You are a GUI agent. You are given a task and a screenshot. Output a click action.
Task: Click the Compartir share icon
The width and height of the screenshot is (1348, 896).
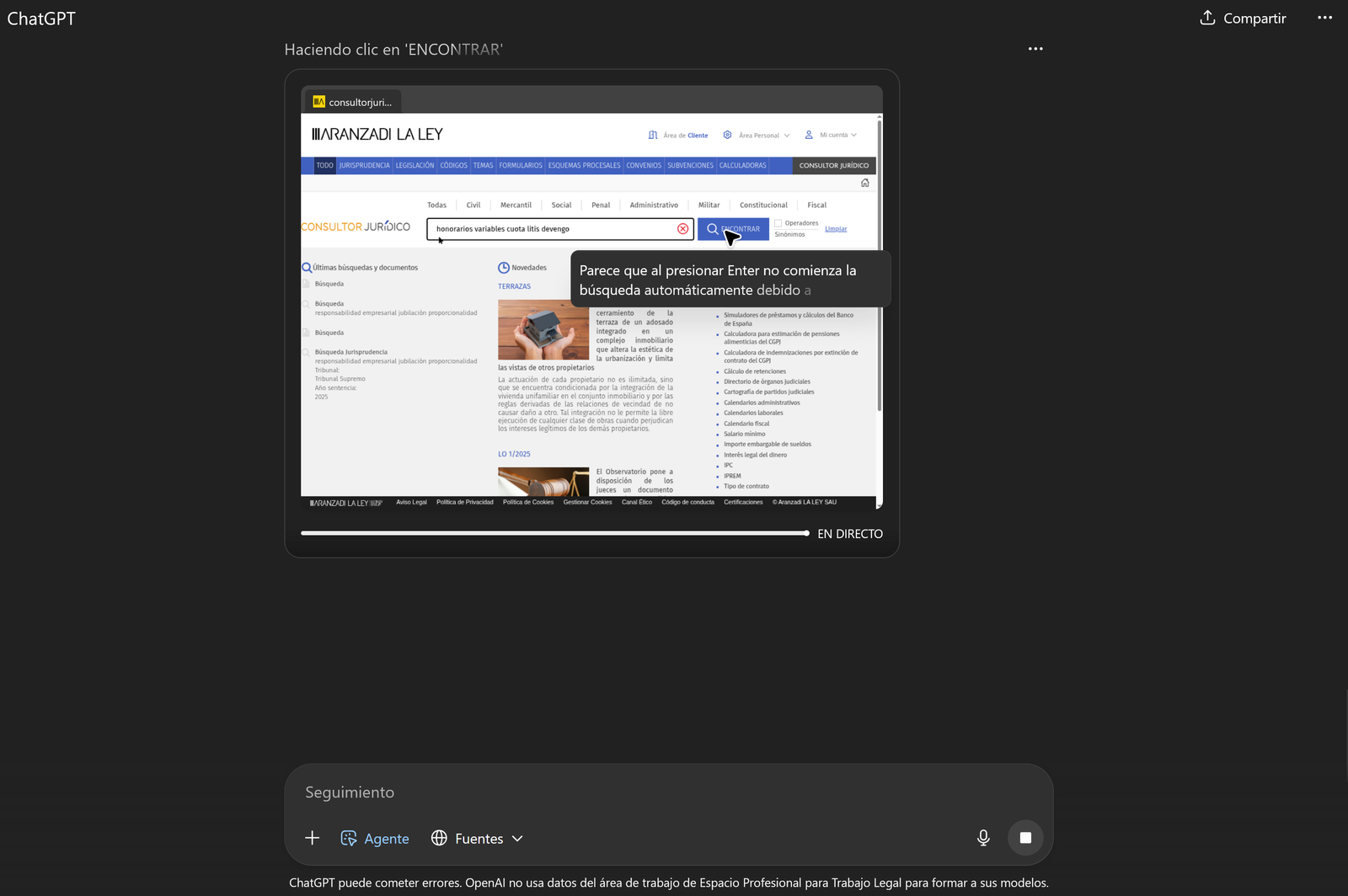point(1207,18)
